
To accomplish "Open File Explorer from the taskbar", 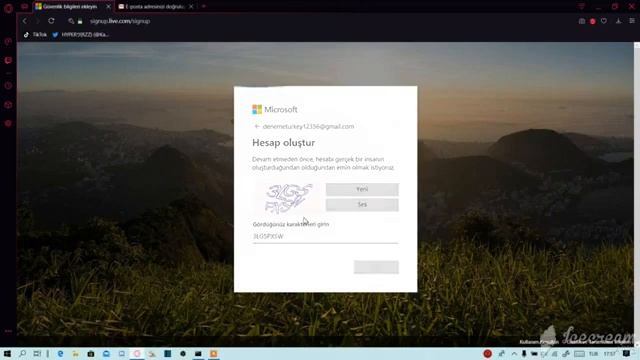I will (76, 353).
